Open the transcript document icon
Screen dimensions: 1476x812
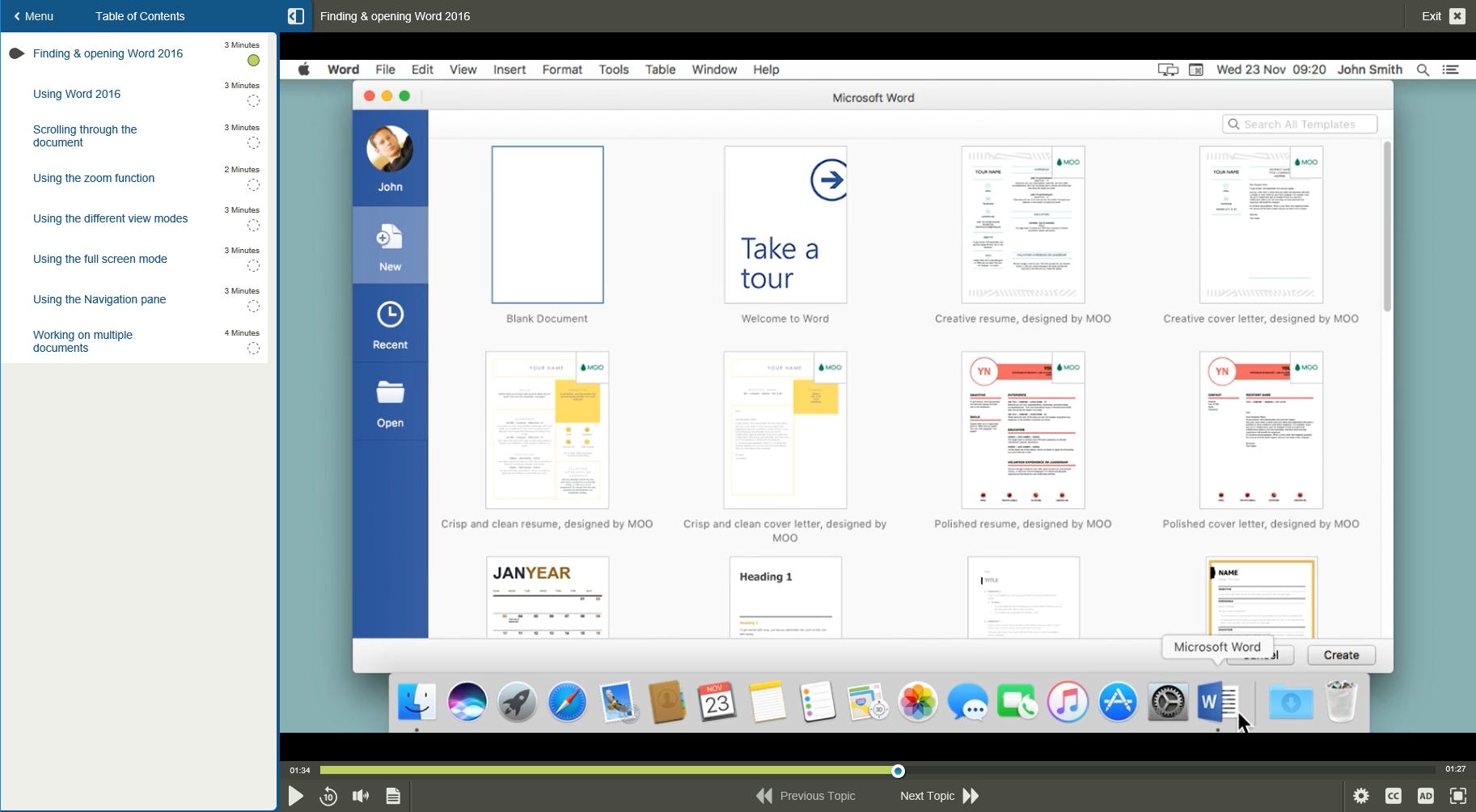[394, 796]
